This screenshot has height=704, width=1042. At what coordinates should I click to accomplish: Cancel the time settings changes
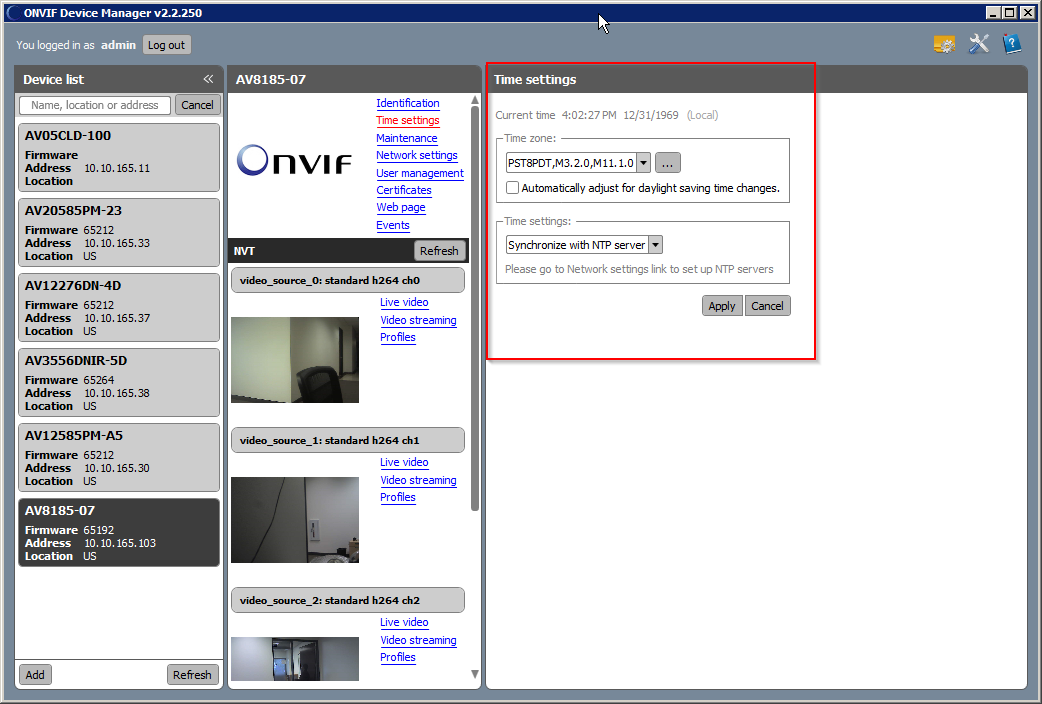[768, 306]
